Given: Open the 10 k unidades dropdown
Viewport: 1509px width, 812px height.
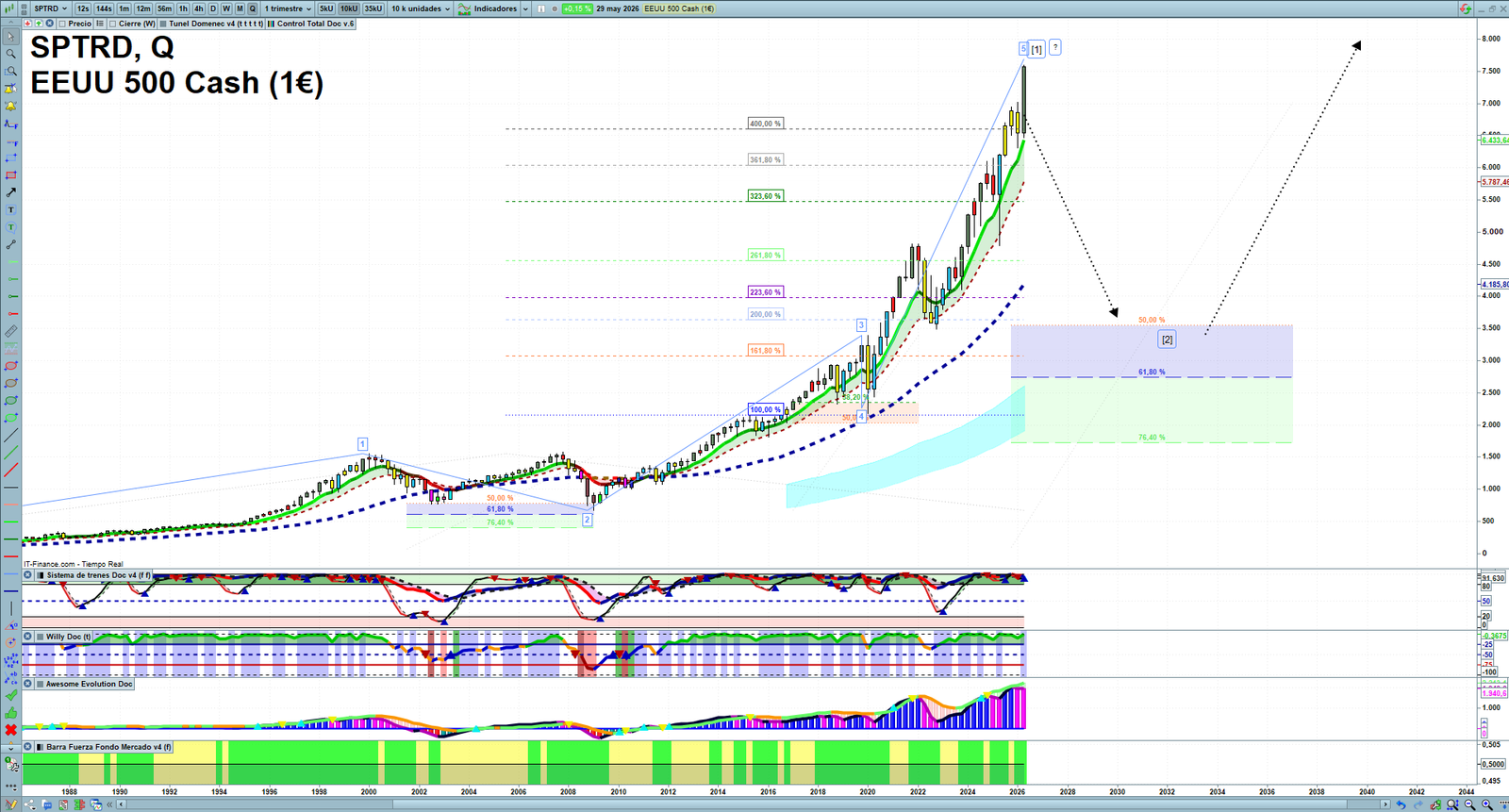Looking at the screenshot, I should (x=421, y=8).
